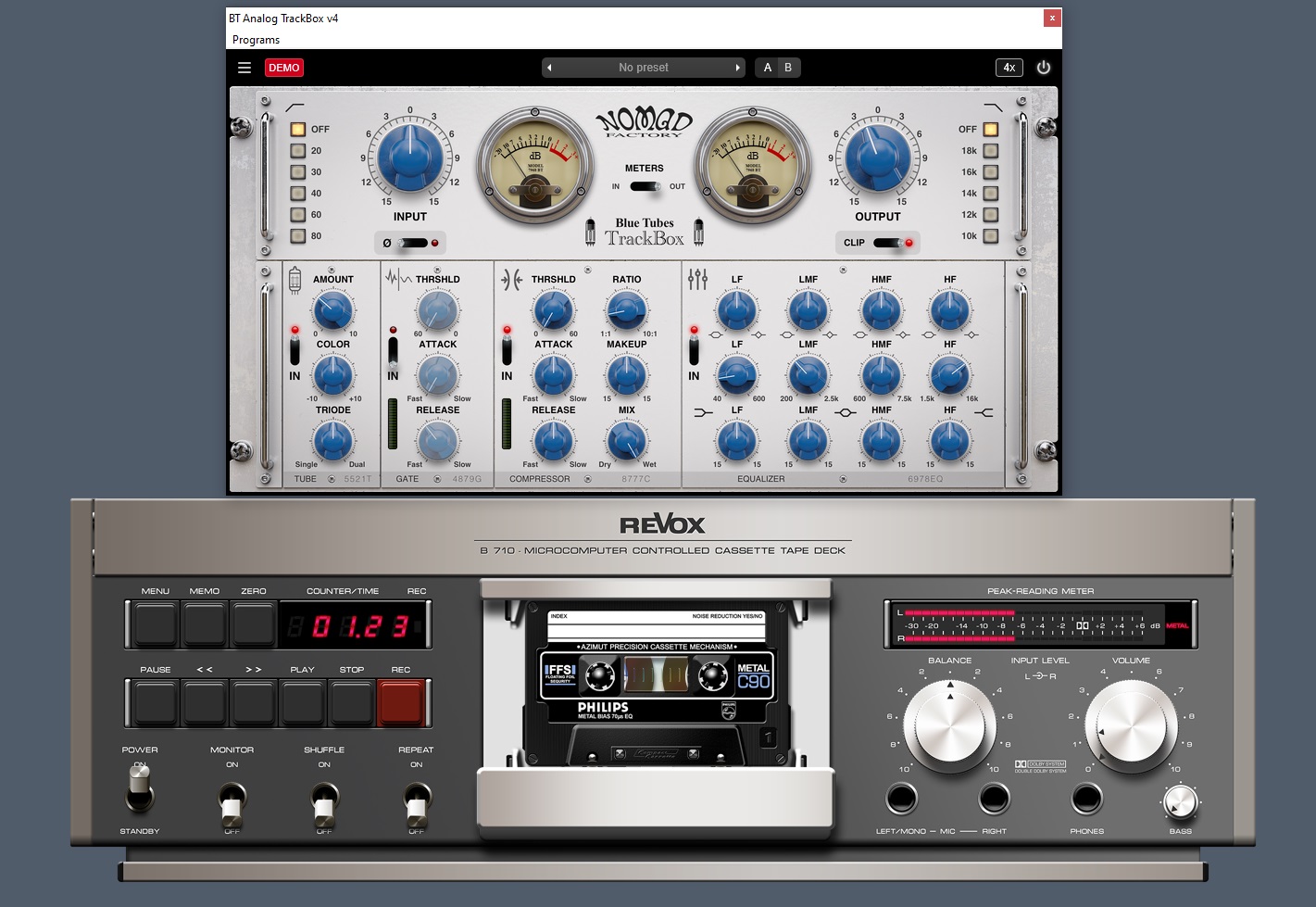Open the hamburger menu in TrackBox
This screenshot has width=1316, height=907.
coord(244,68)
